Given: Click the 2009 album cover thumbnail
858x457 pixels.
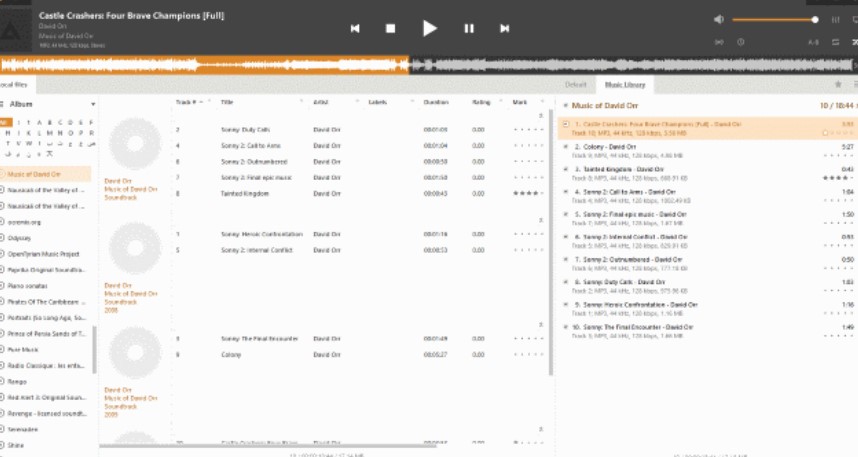Looking at the screenshot, I should point(135,352).
